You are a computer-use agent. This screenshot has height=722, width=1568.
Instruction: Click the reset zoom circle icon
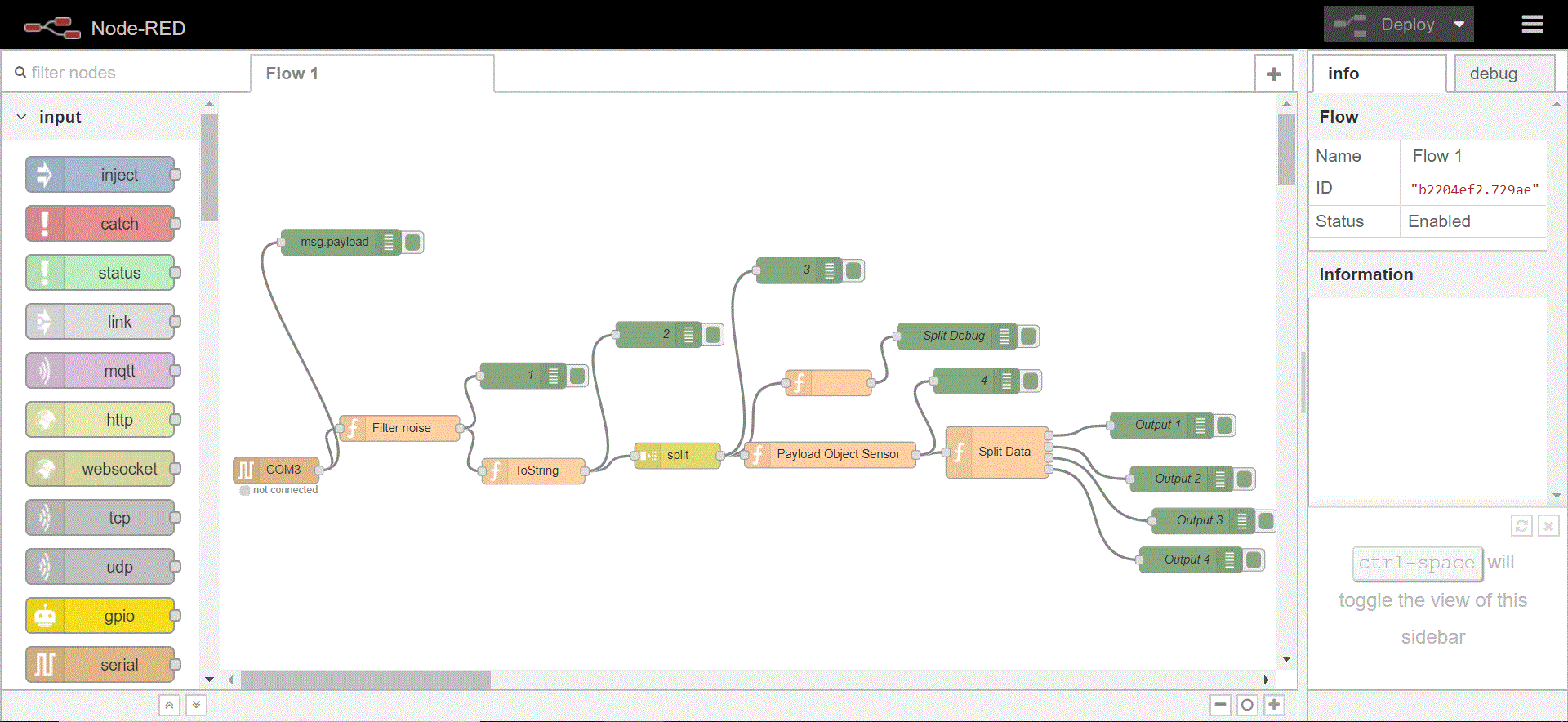1247,705
